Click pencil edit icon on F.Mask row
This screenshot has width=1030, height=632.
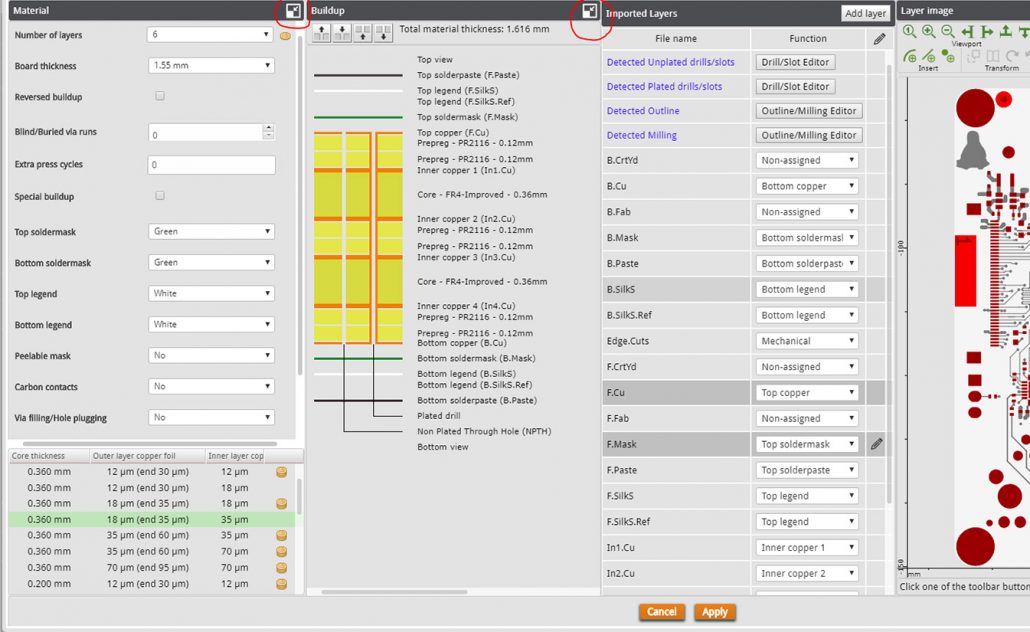pos(876,444)
